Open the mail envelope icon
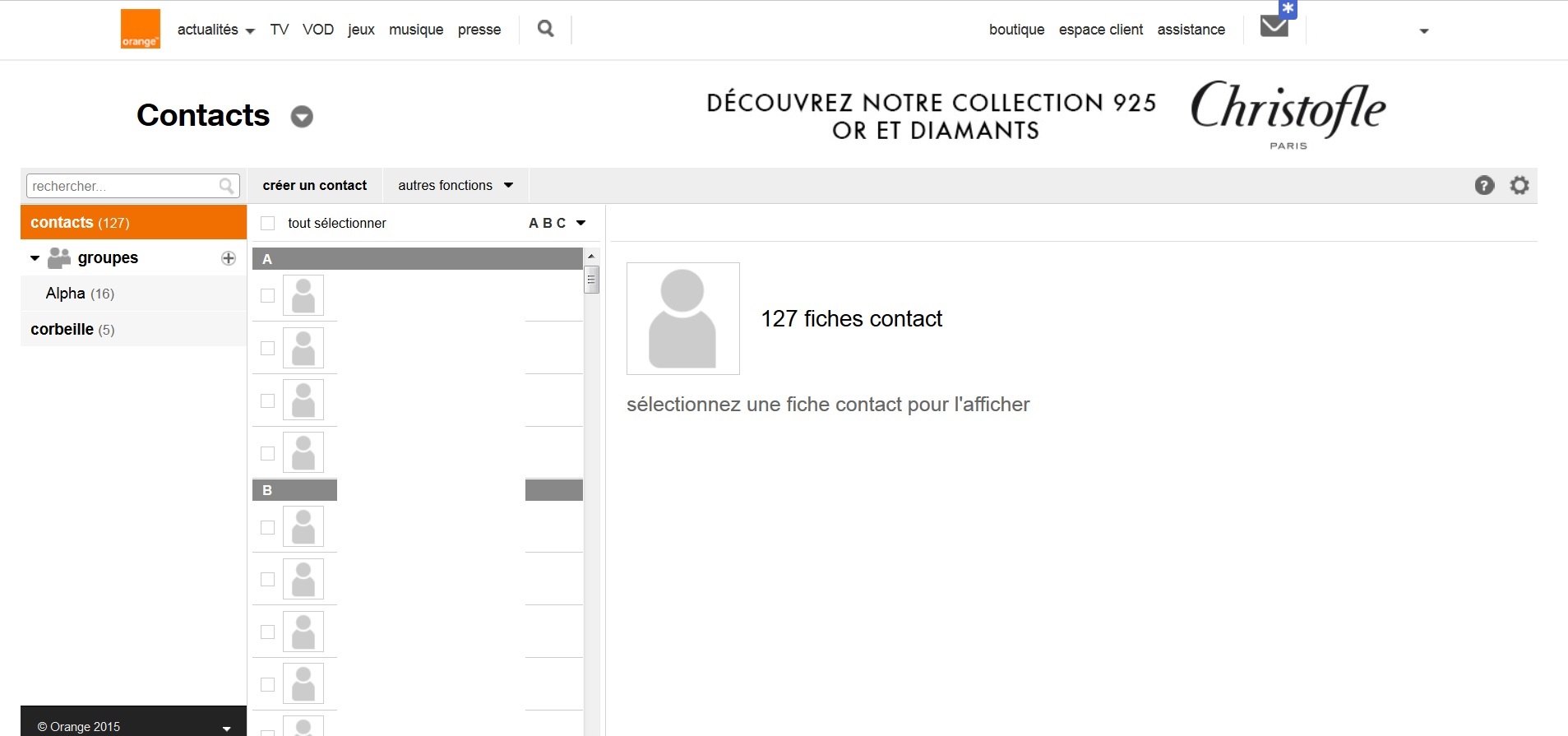The width and height of the screenshot is (1568, 736). click(1274, 26)
